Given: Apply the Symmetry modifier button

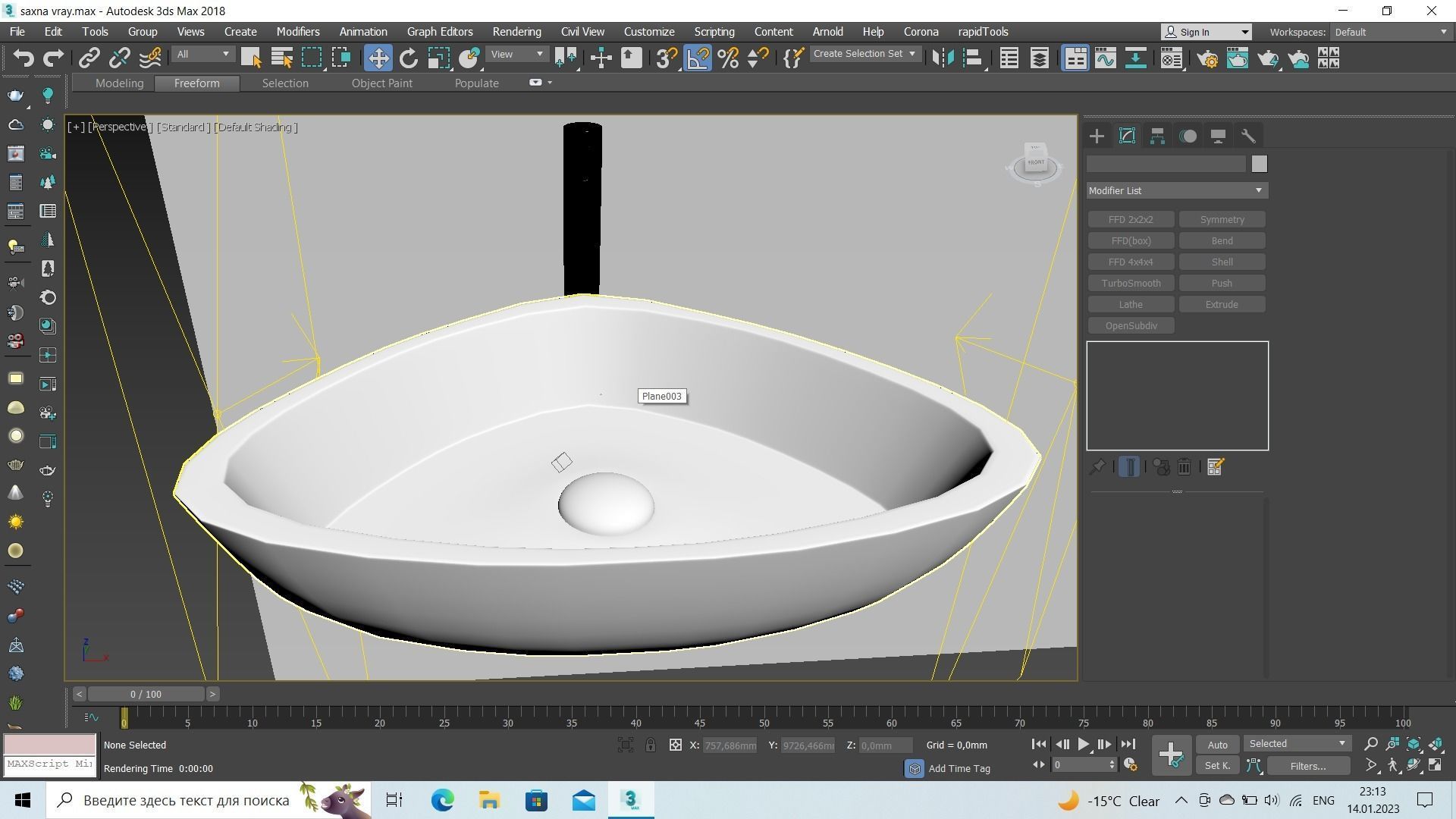Looking at the screenshot, I should pyautogui.click(x=1222, y=219).
